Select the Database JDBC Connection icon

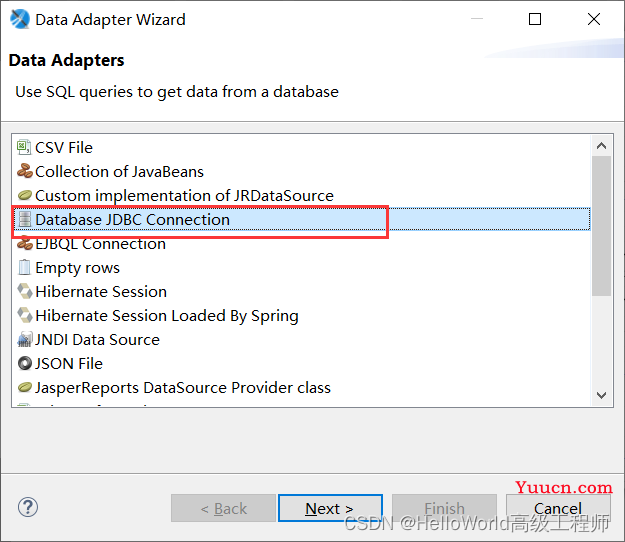25,219
